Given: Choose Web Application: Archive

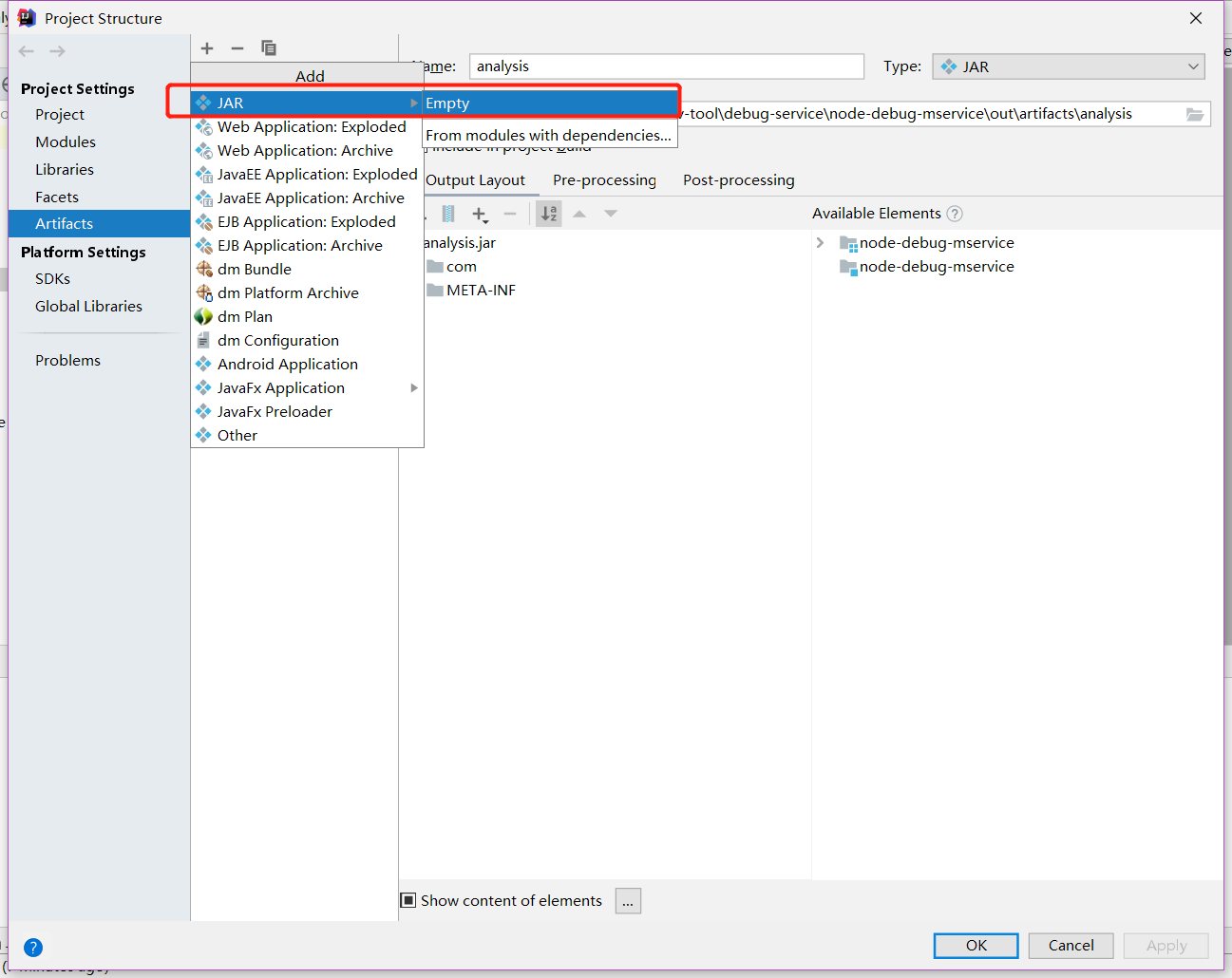Looking at the screenshot, I should [307, 150].
